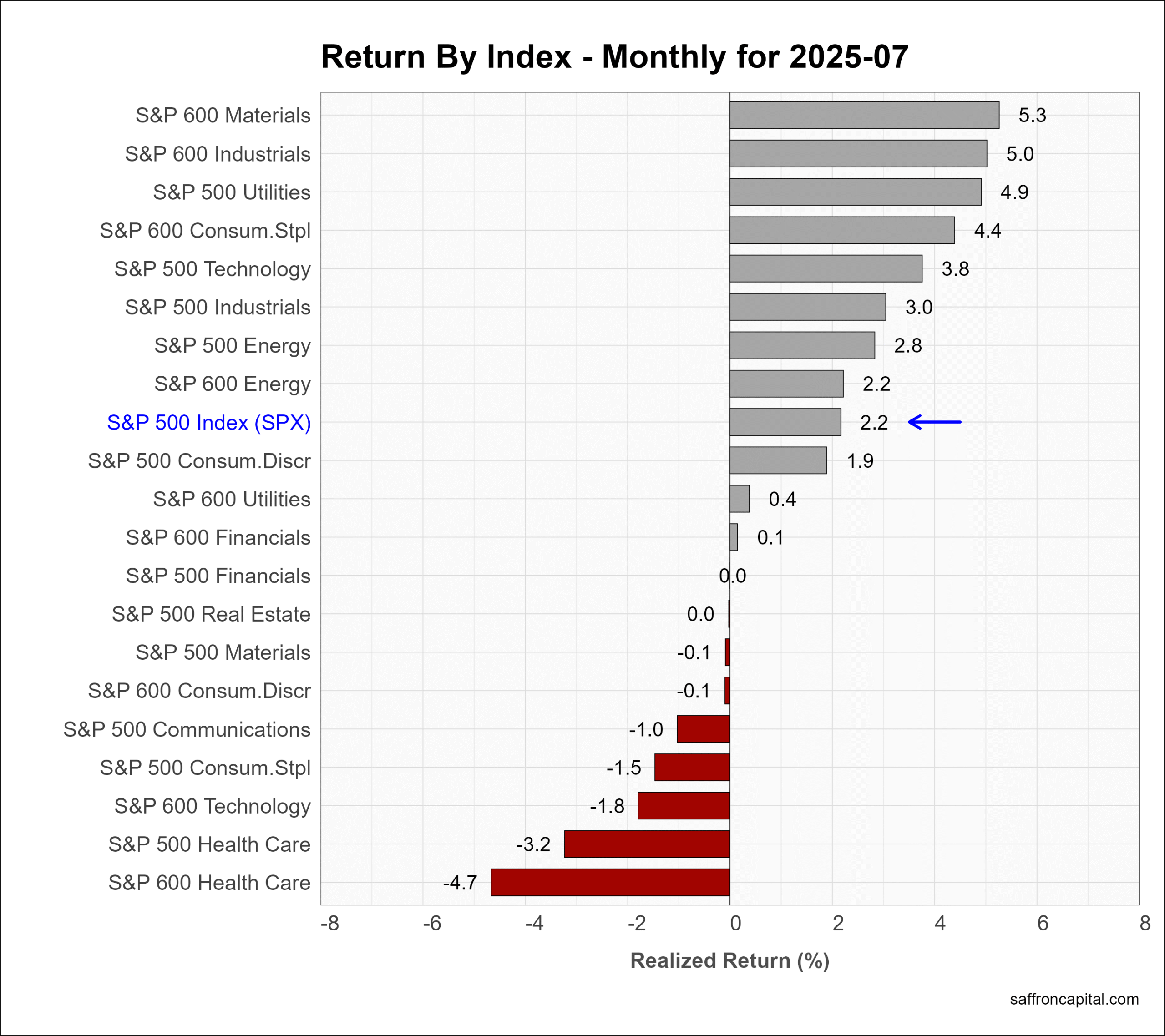This screenshot has width=1165, height=1036.
Task: Click the 2.2 value for S&P 600 Energy
Action: [876, 384]
